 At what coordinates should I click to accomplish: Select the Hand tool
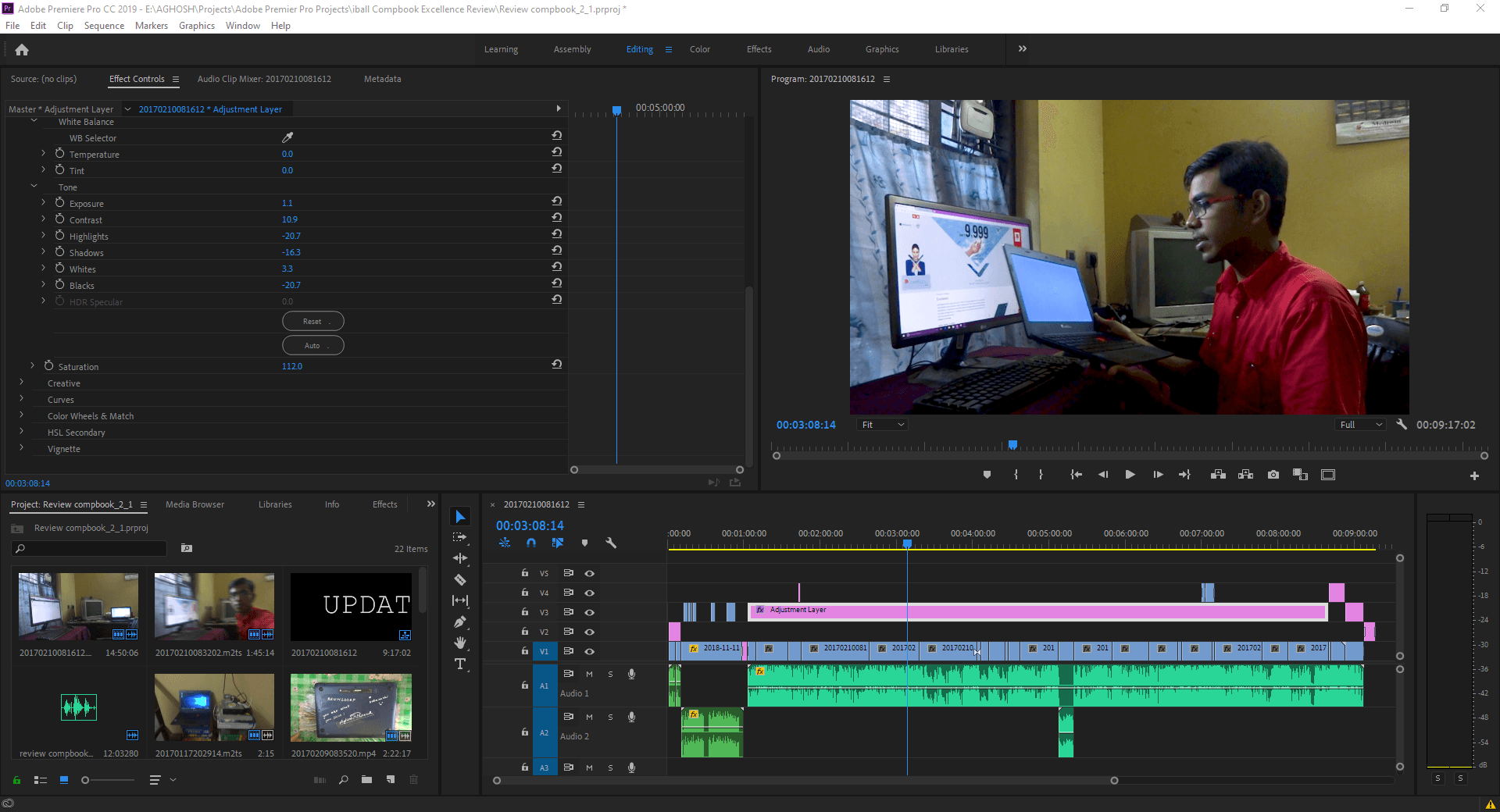point(460,643)
